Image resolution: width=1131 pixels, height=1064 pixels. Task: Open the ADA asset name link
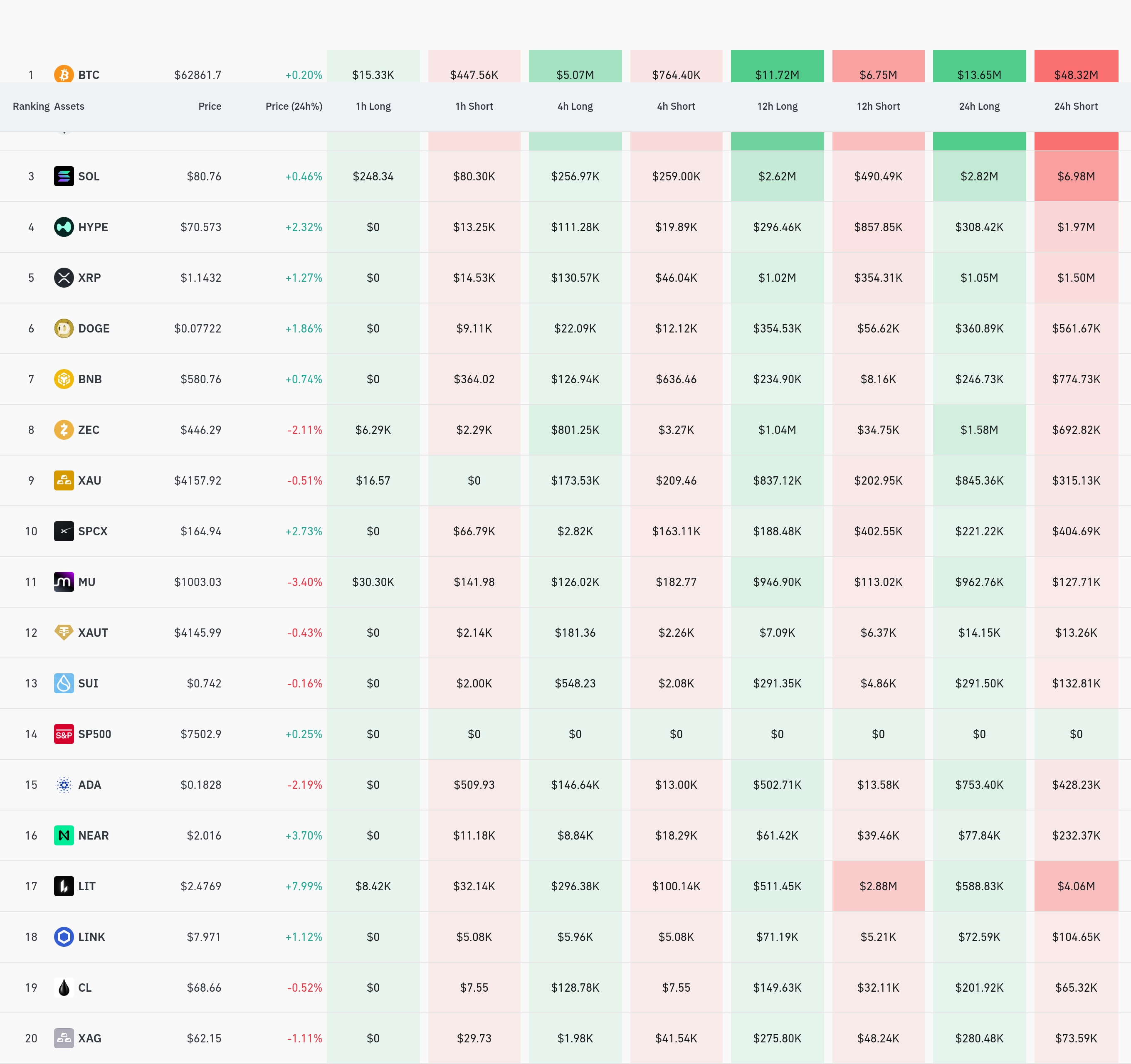point(89,785)
